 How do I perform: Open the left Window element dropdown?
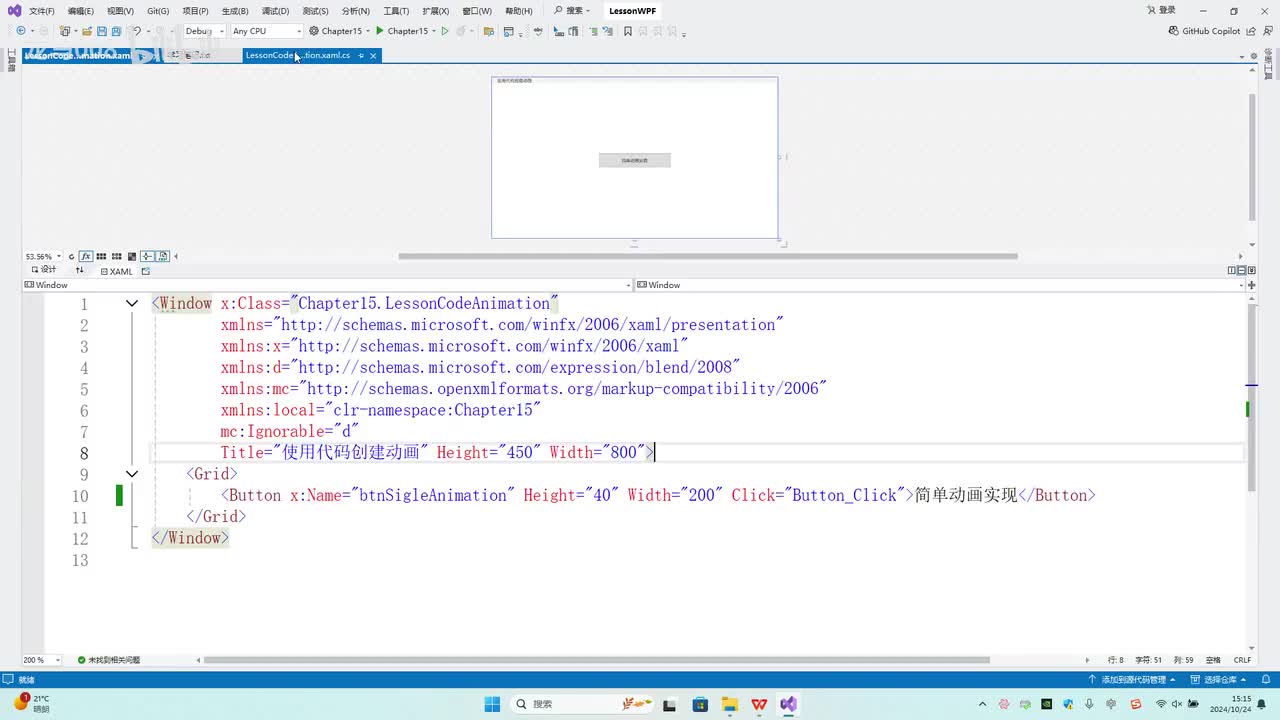[328, 285]
